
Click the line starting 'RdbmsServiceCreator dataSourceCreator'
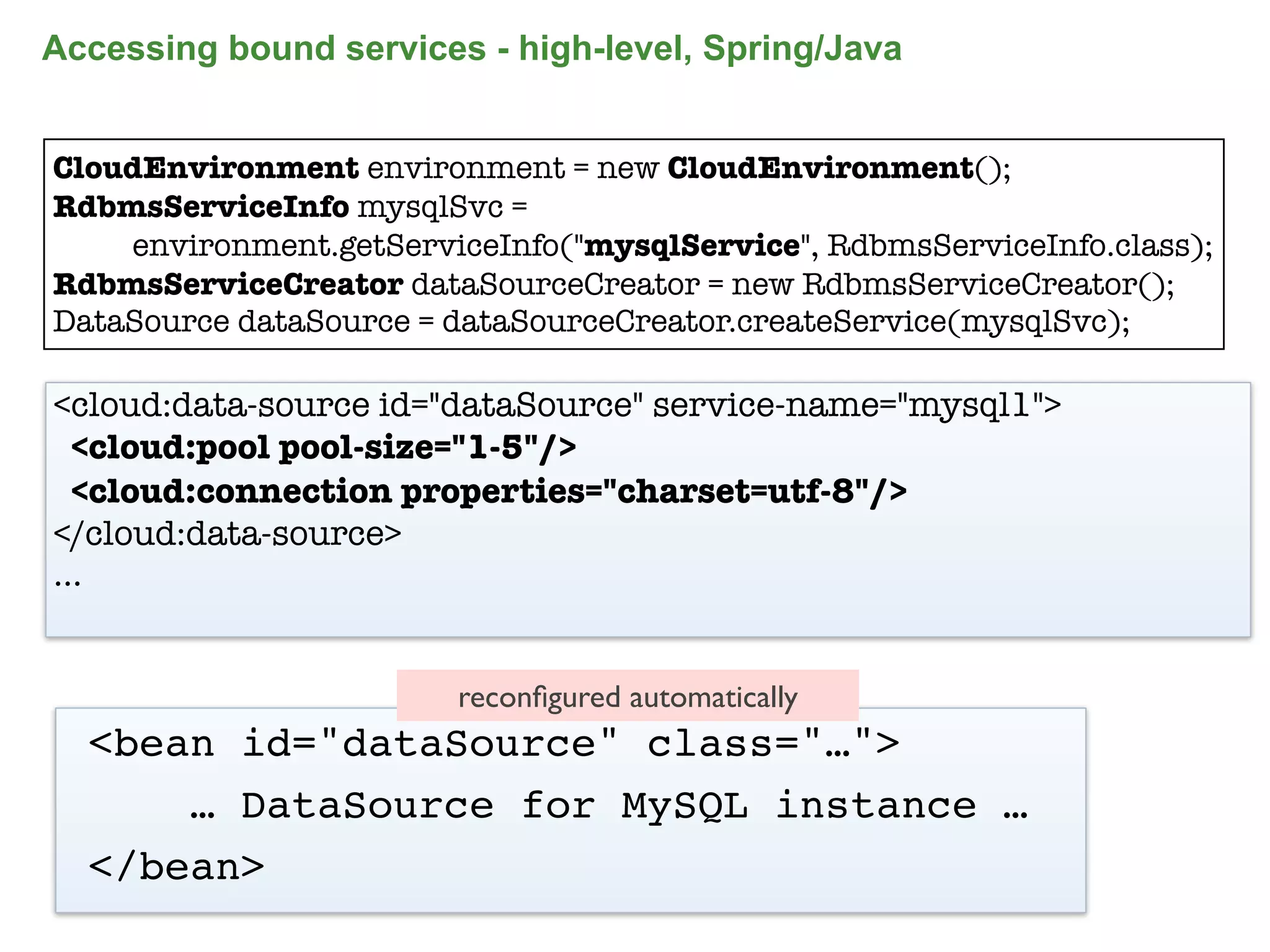click(x=614, y=285)
